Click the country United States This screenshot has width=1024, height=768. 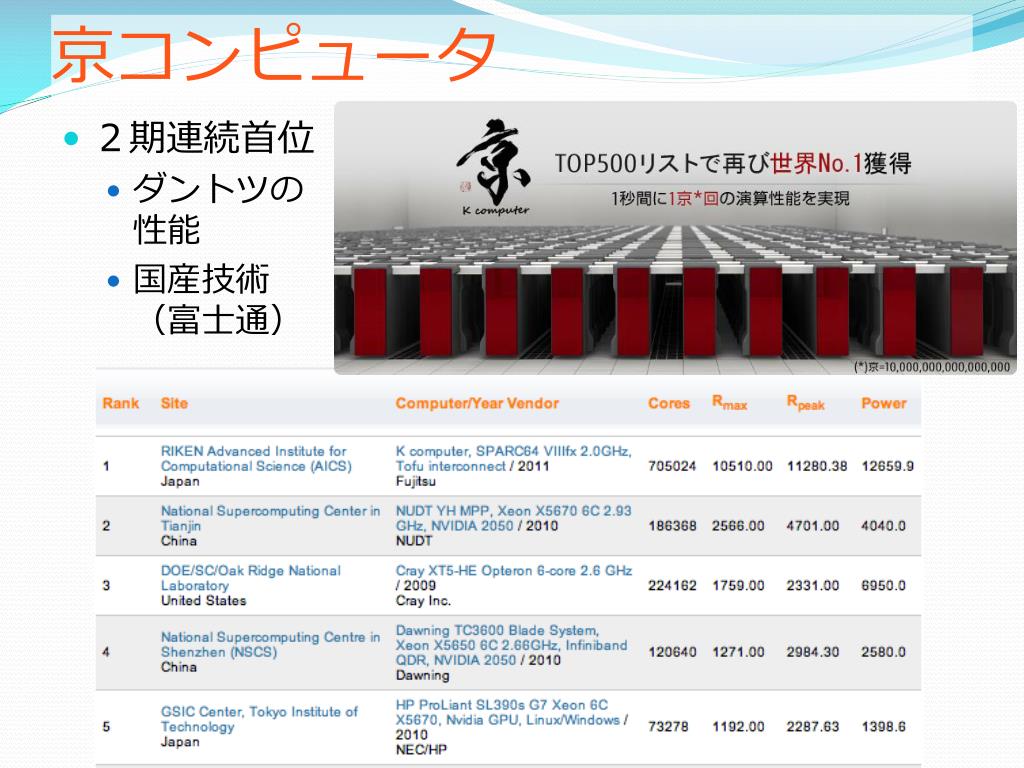204,601
